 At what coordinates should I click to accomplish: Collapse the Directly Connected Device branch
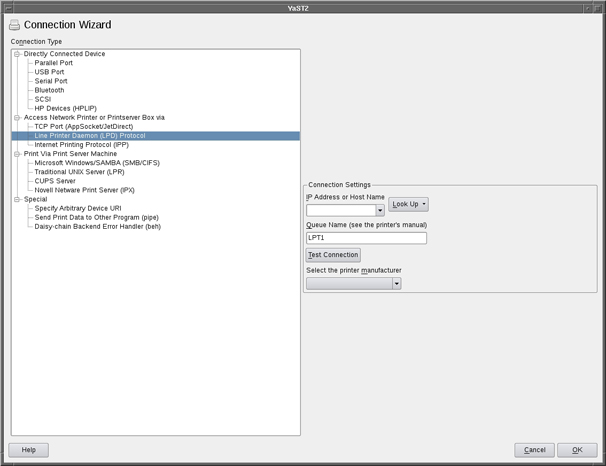coord(16,54)
